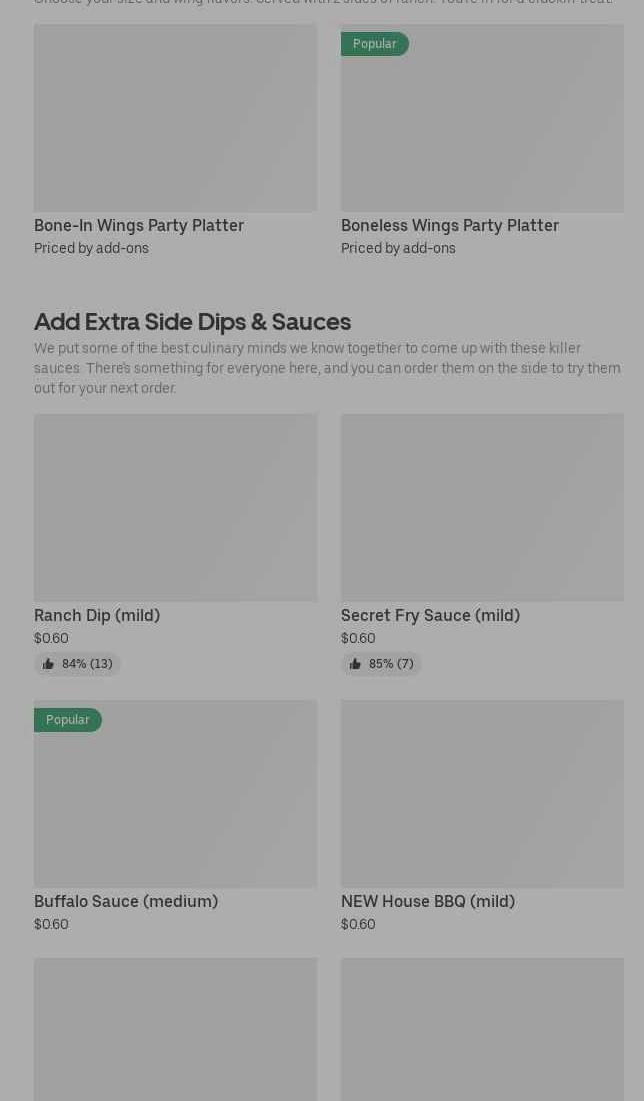Click thumbs-up icon on Secret Fry Sauce rating

355,664
